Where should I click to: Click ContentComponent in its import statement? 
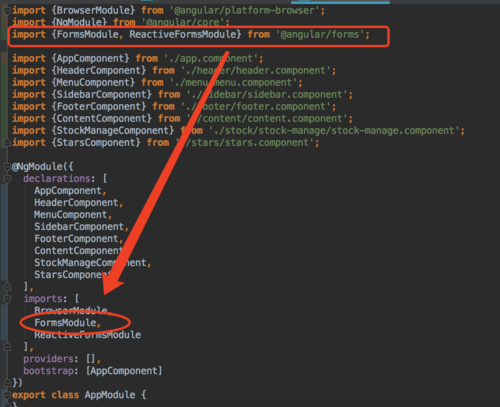102,118
